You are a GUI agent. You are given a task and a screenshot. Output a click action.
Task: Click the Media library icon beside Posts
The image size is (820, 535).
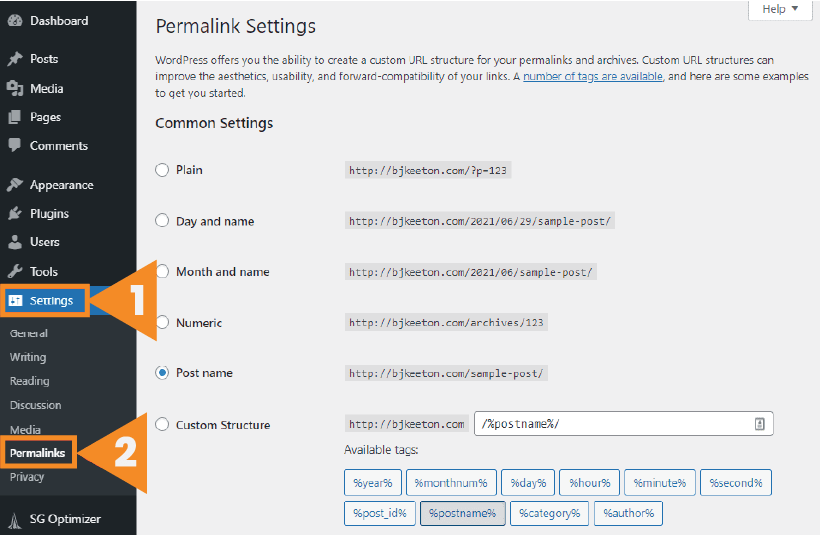15,88
